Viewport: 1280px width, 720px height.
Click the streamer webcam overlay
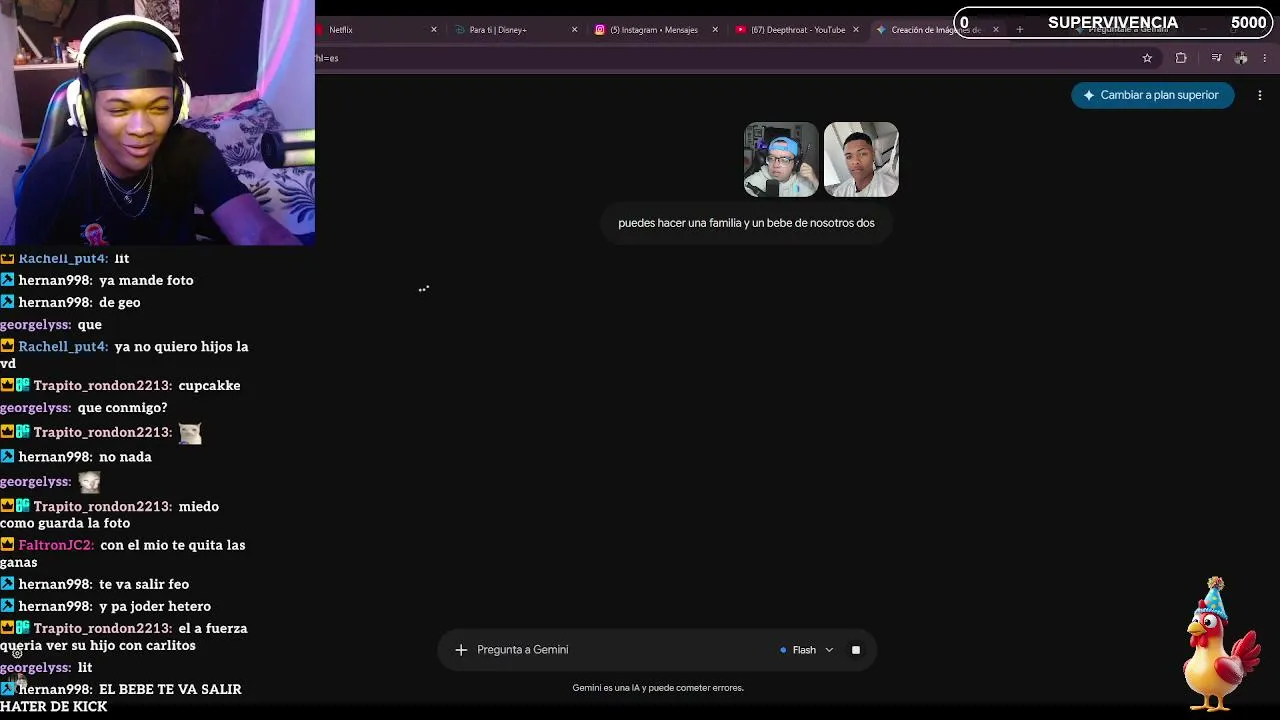point(157,122)
